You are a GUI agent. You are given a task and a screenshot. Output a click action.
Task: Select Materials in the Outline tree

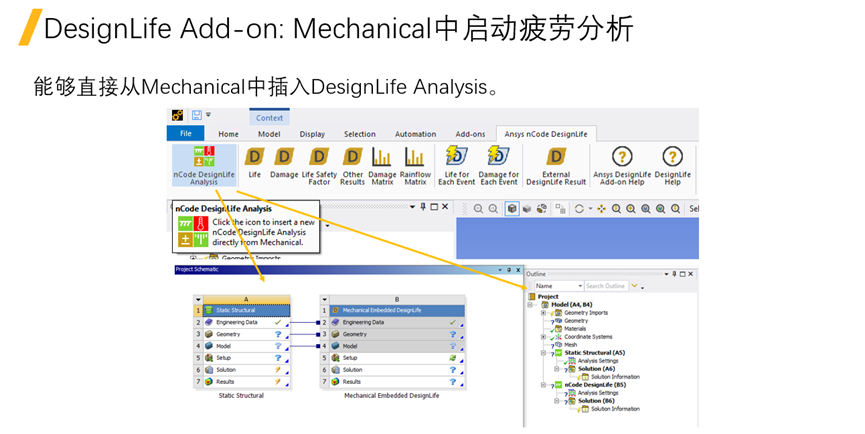[575, 329]
